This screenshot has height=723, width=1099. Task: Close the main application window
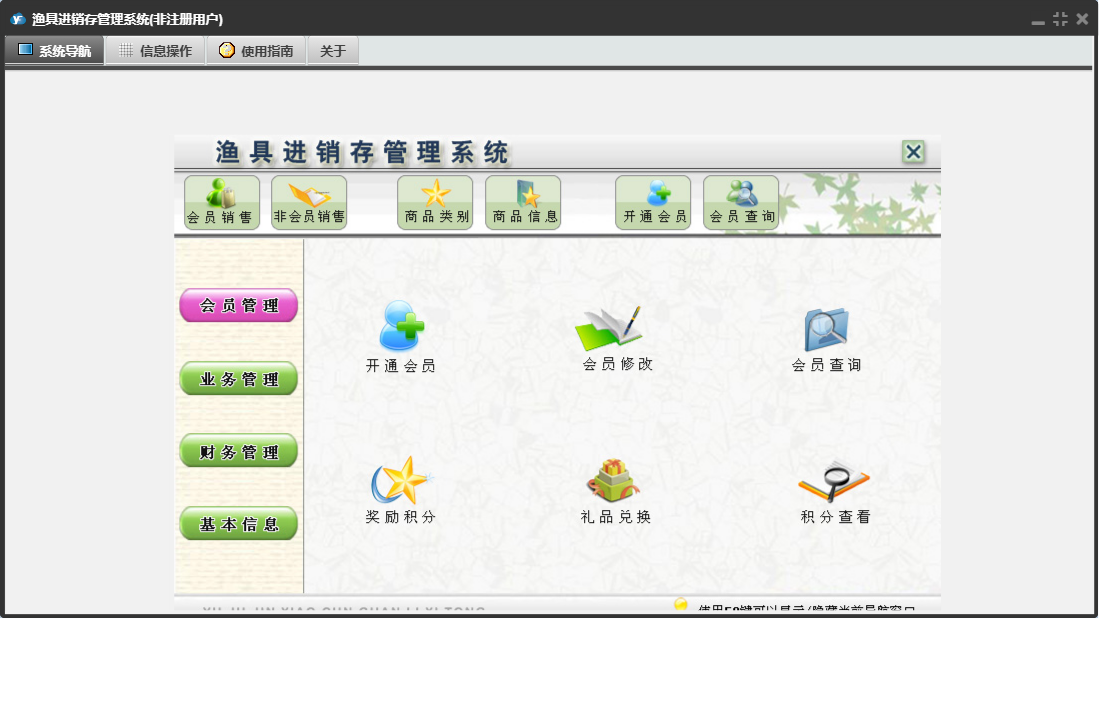(1082, 19)
